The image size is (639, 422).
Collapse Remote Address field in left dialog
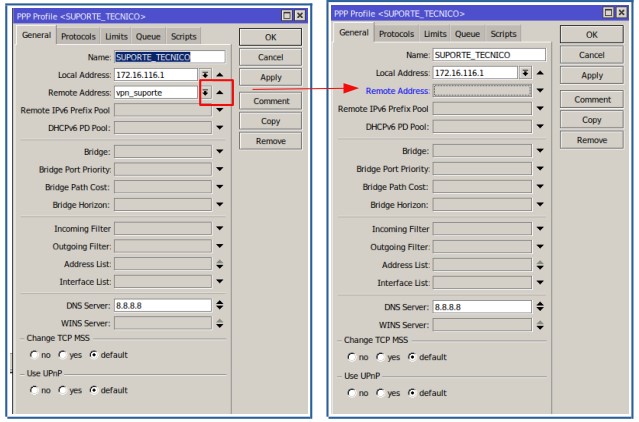pyautogui.click(x=220, y=92)
